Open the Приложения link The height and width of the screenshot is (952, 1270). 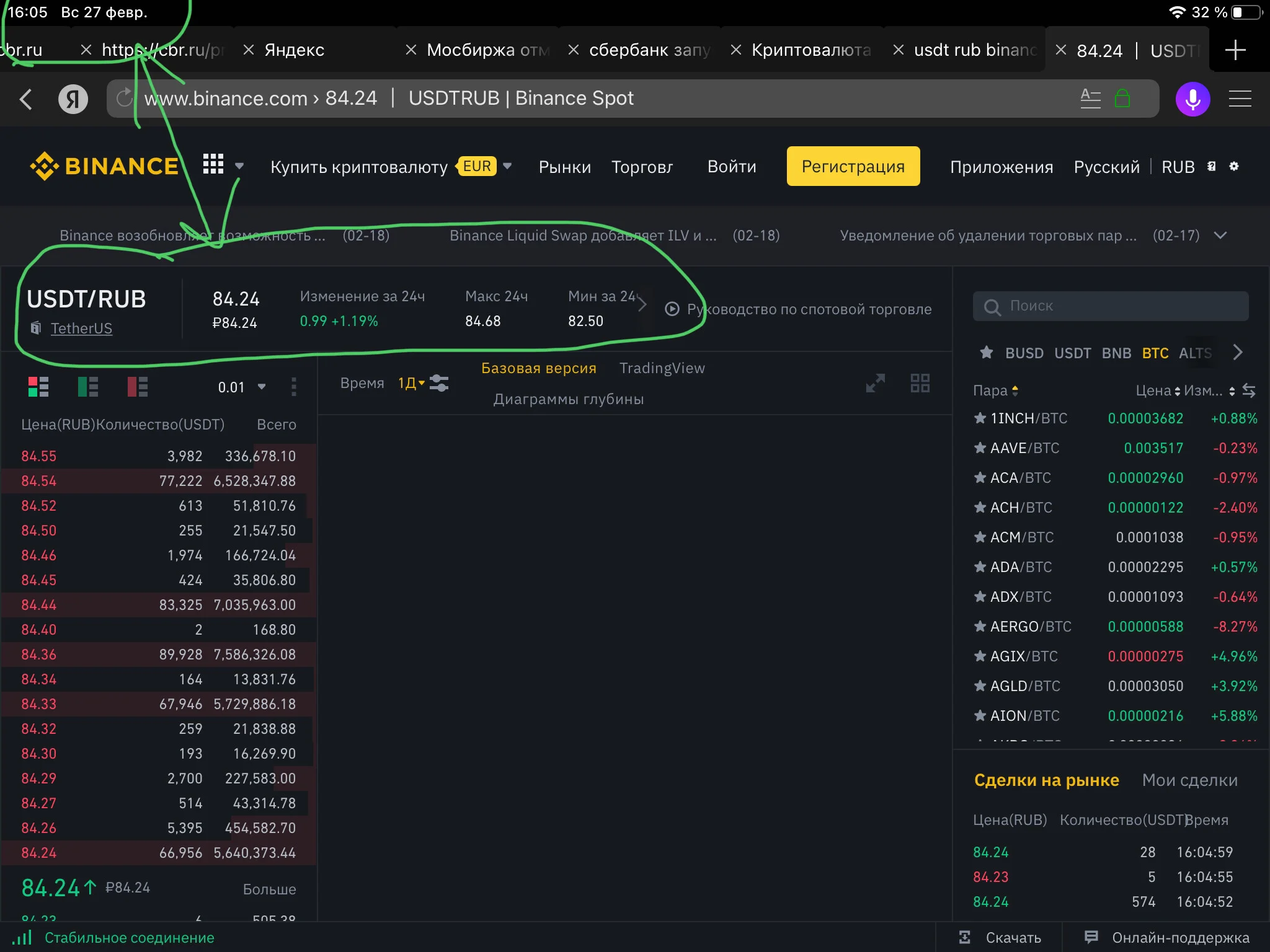[1001, 167]
